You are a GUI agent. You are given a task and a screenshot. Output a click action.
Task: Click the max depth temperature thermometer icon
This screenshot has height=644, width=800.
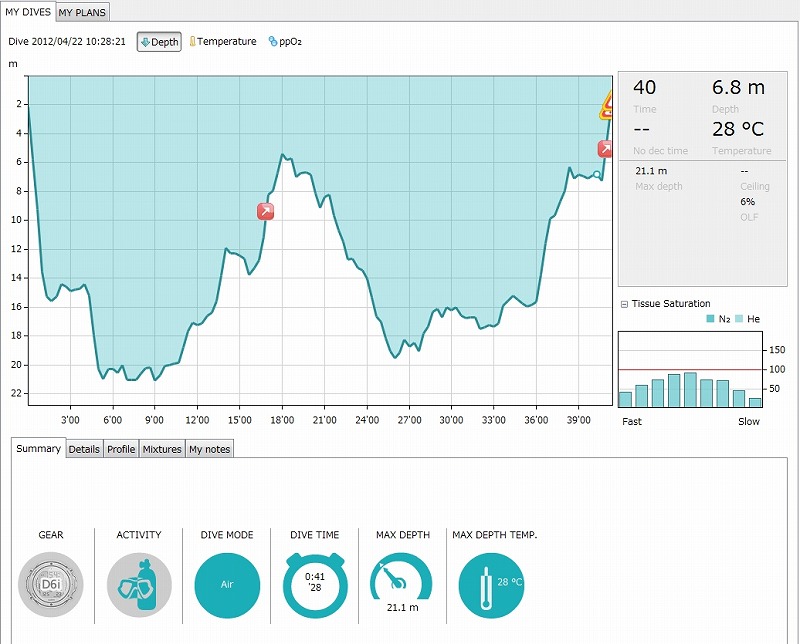tap(491, 586)
